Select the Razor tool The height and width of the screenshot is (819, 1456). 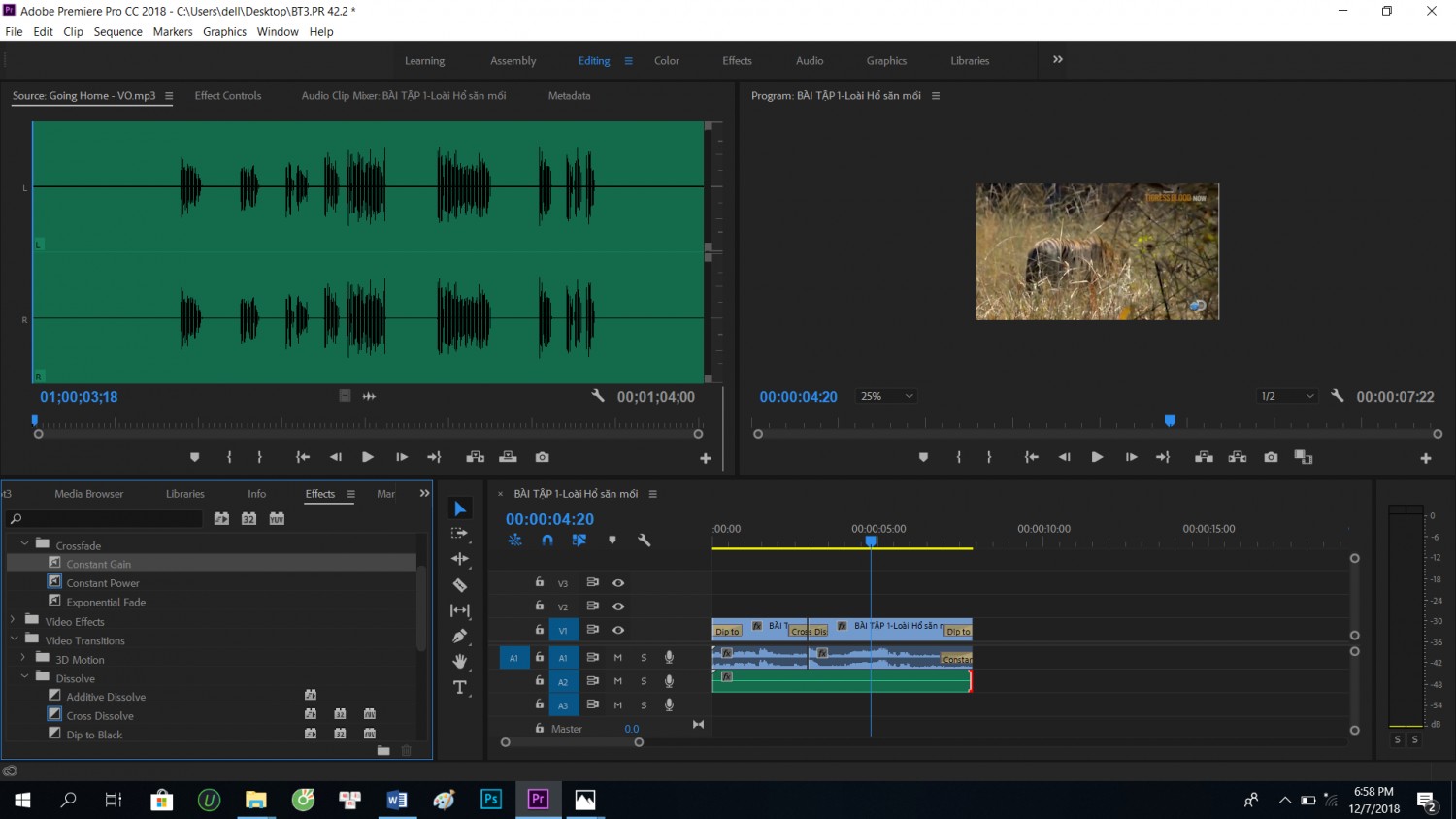(460, 585)
